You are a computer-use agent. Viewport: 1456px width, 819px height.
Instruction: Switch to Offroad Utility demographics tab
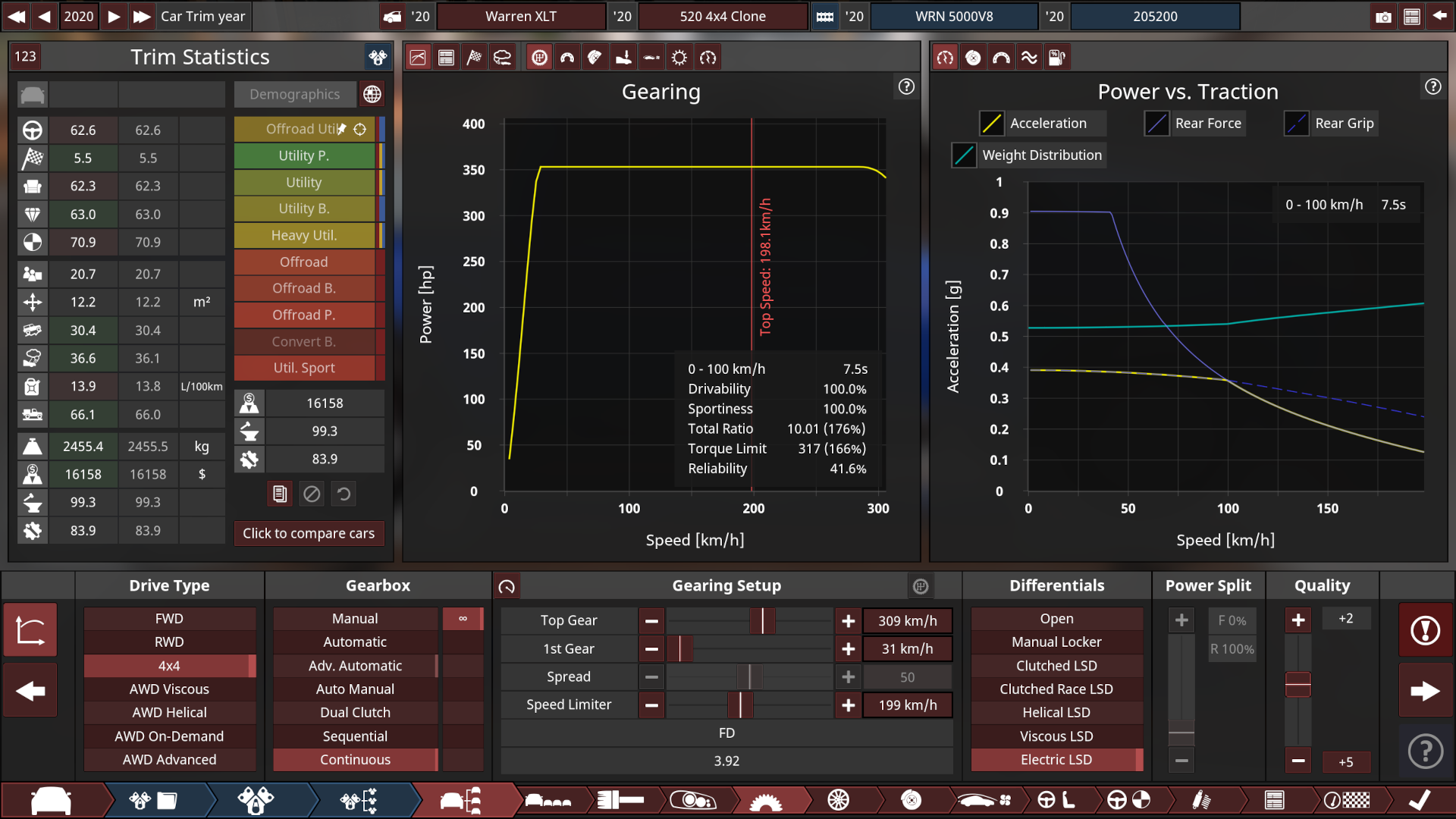303,128
